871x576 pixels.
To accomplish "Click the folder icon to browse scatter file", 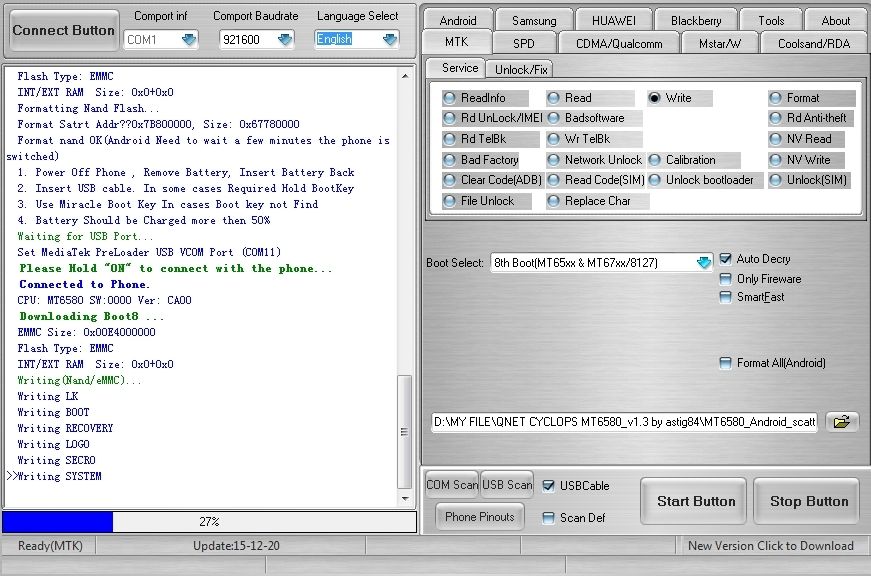I will click(842, 422).
